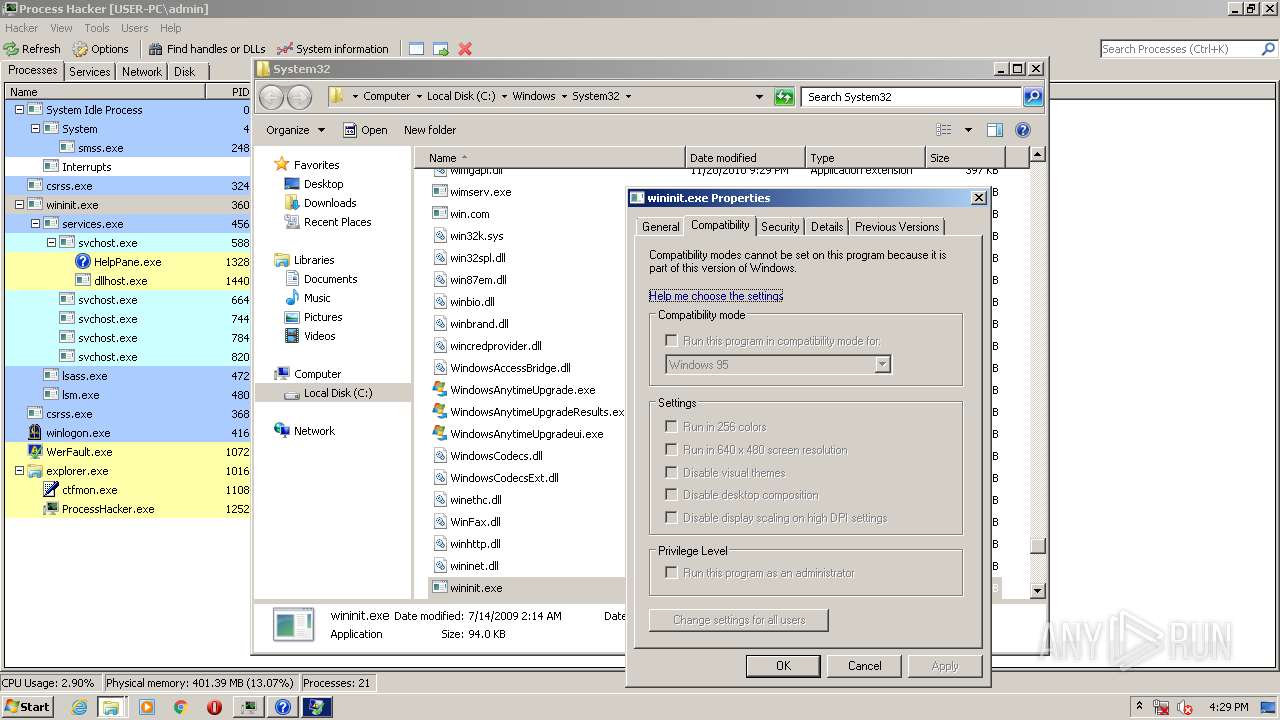Check Disable desktop composition
1280x720 pixels.
coord(671,495)
